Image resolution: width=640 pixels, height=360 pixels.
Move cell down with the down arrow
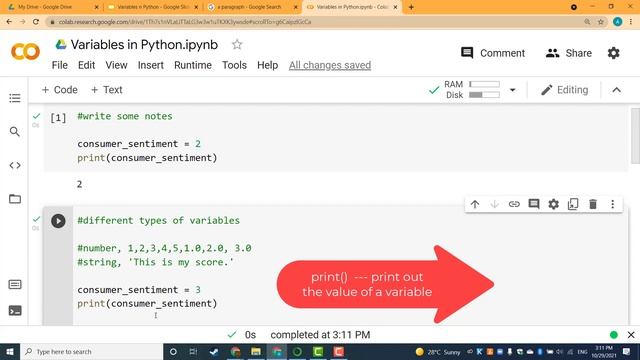(x=494, y=204)
